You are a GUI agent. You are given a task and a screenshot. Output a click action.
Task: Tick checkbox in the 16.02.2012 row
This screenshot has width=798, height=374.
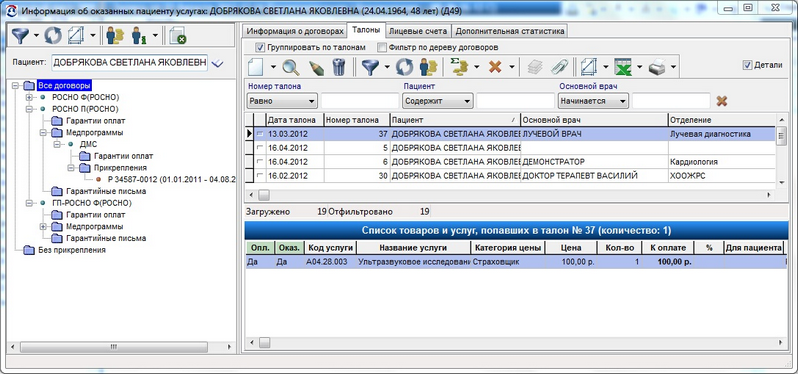[x=260, y=176]
